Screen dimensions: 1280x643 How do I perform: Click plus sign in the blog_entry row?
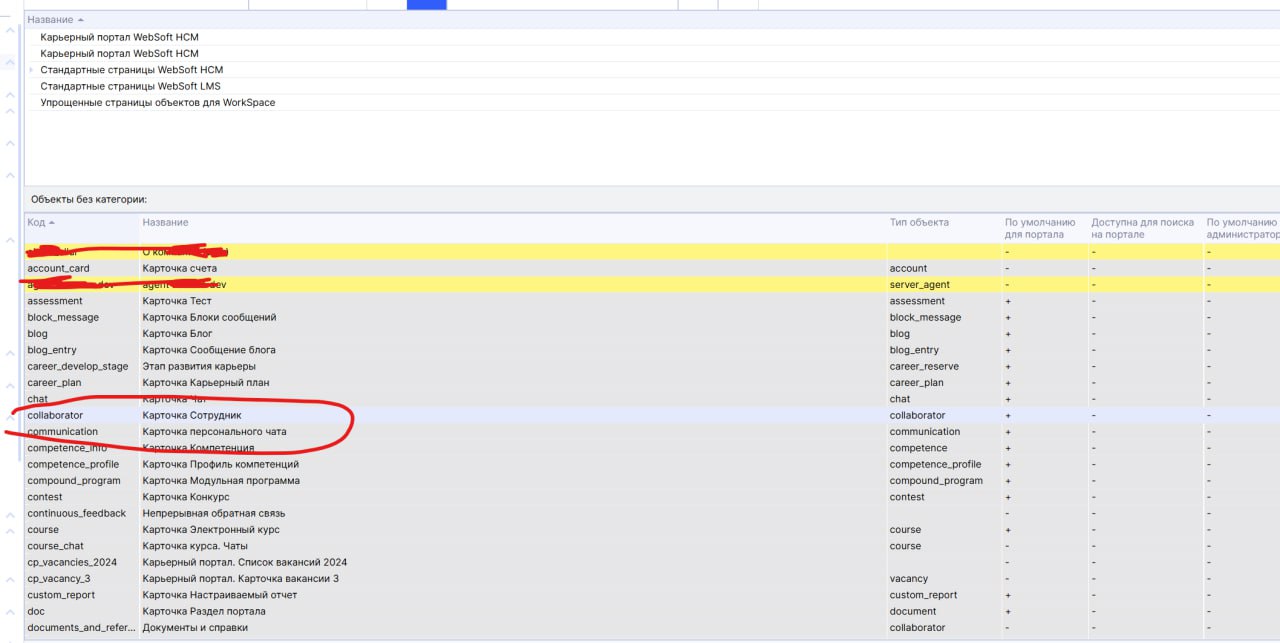[x=1008, y=350]
